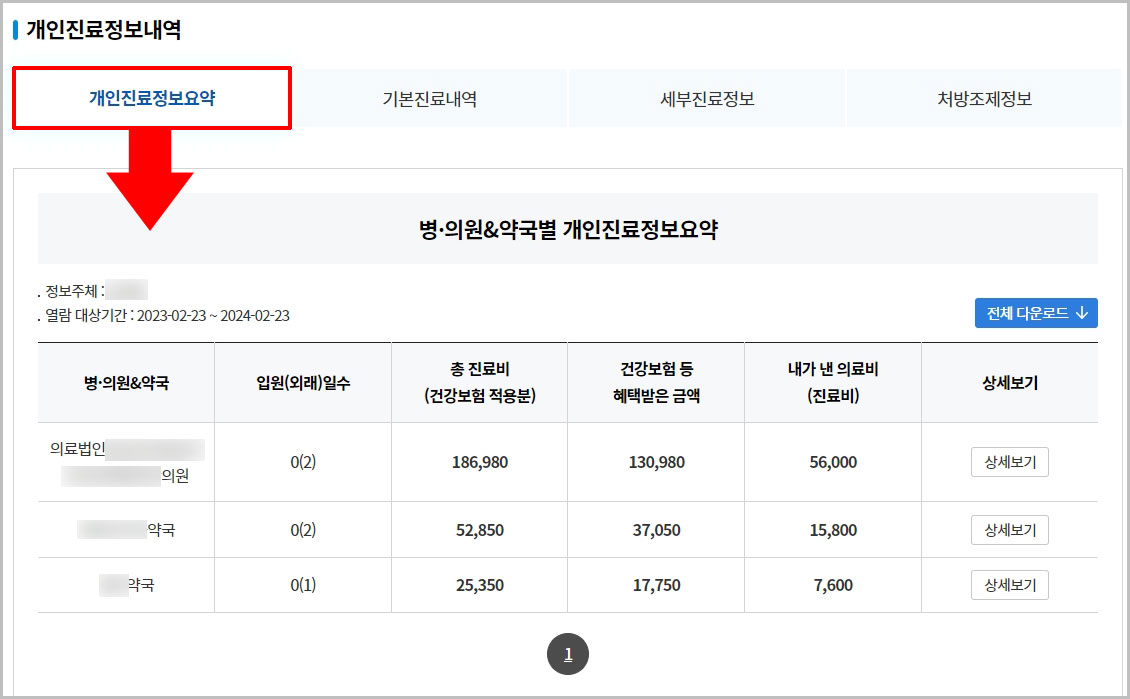Click the 병·의원&약국 column header

pos(124,381)
